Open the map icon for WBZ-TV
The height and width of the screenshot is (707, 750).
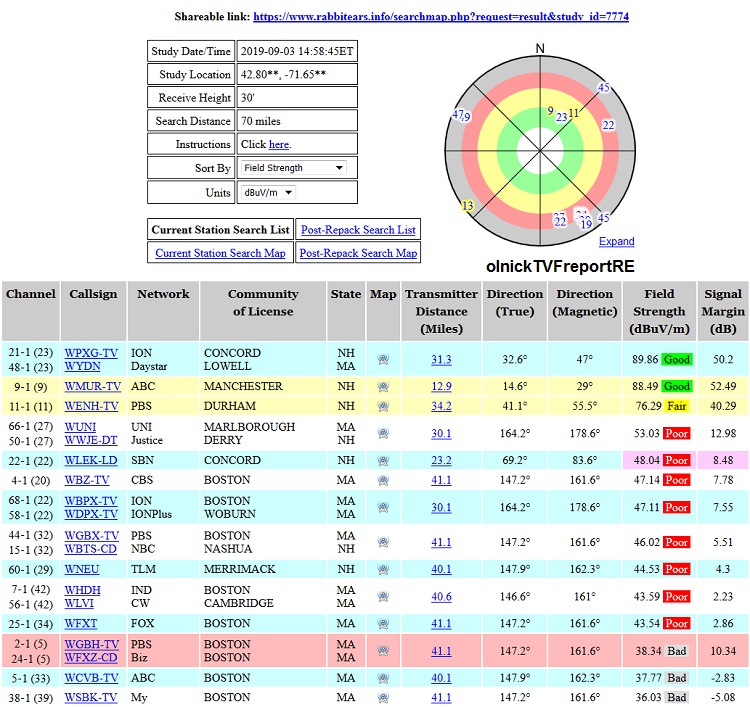coord(382,481)
